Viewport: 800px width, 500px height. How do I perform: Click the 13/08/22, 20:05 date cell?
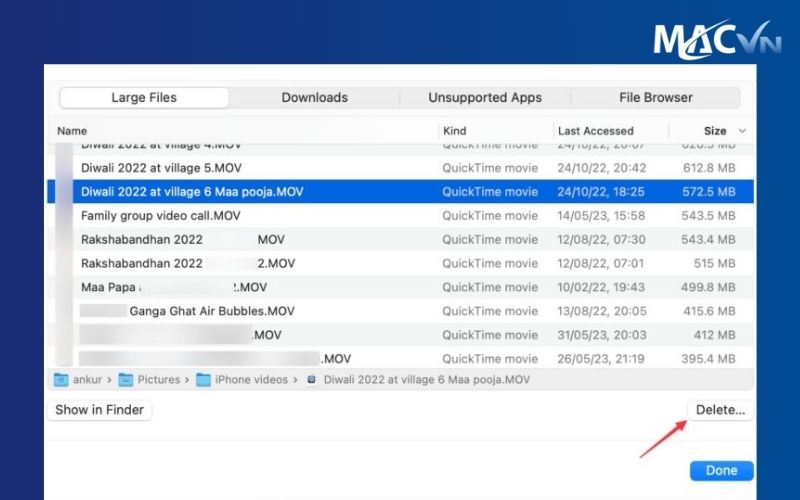click(602, 311)
